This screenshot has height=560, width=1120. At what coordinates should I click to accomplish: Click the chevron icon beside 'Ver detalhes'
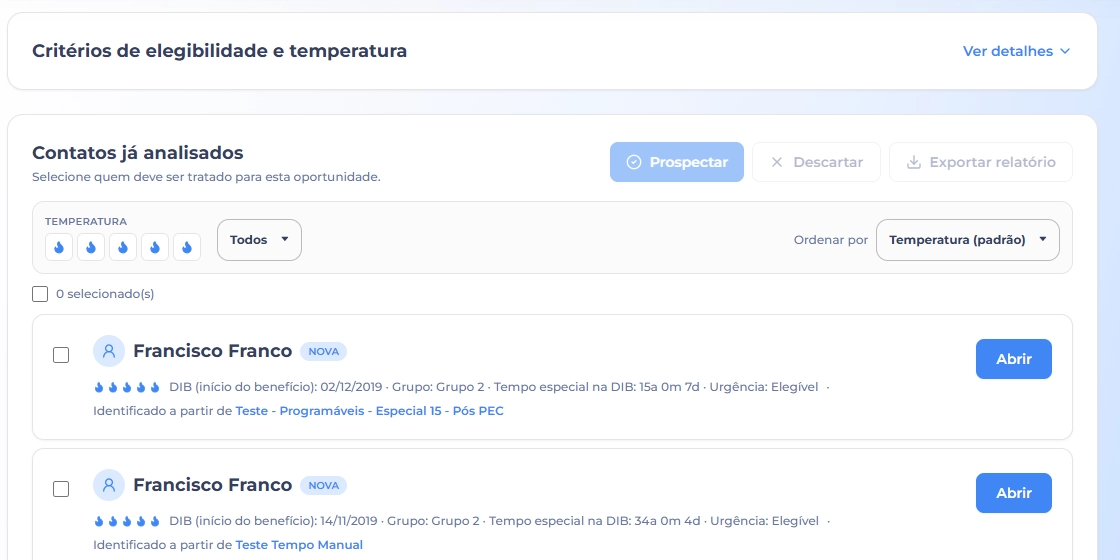pos(1064,51)
